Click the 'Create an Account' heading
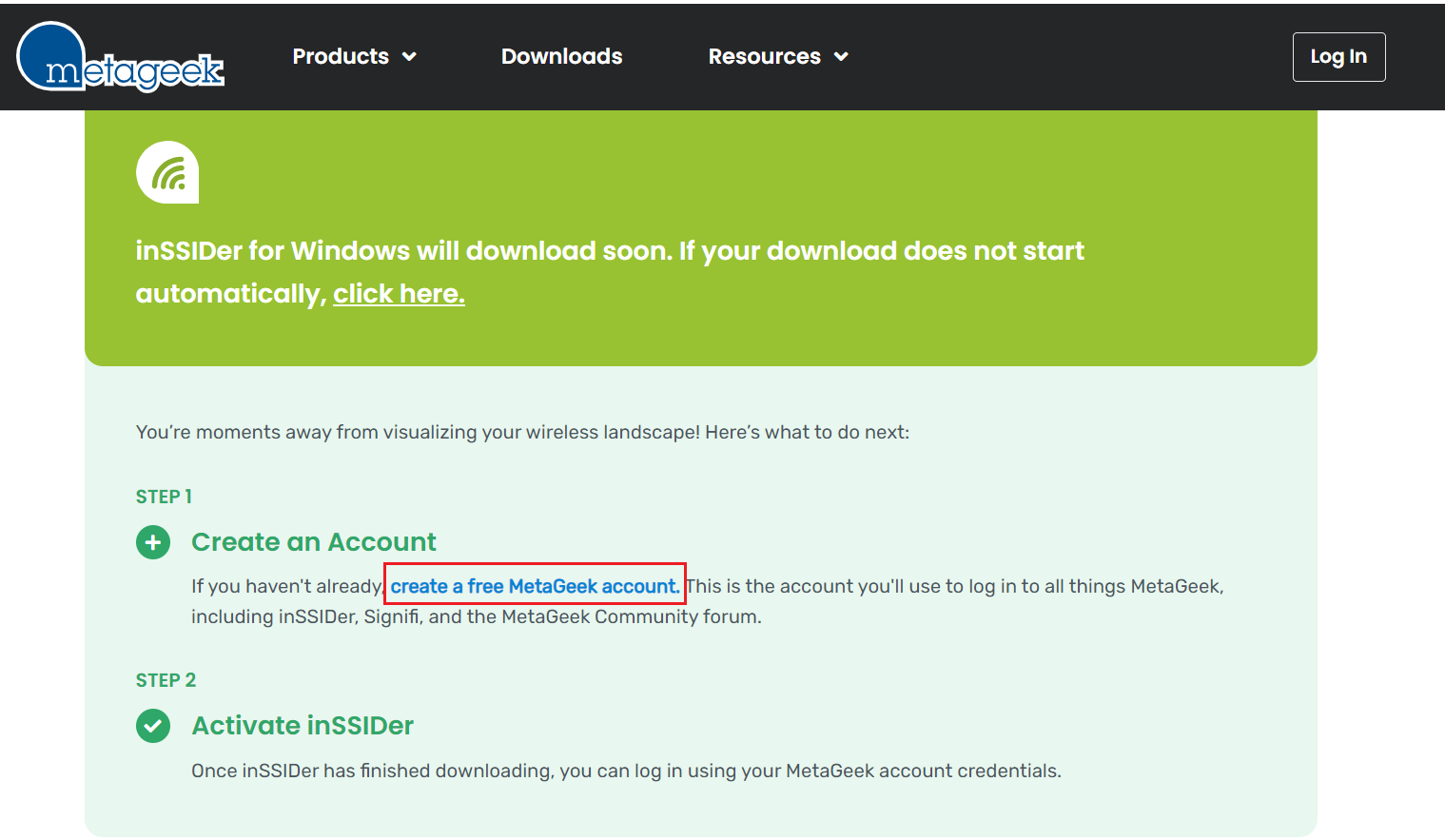Screen dimensions: 1445x840 pyautogui.click(x=313, y=542)
